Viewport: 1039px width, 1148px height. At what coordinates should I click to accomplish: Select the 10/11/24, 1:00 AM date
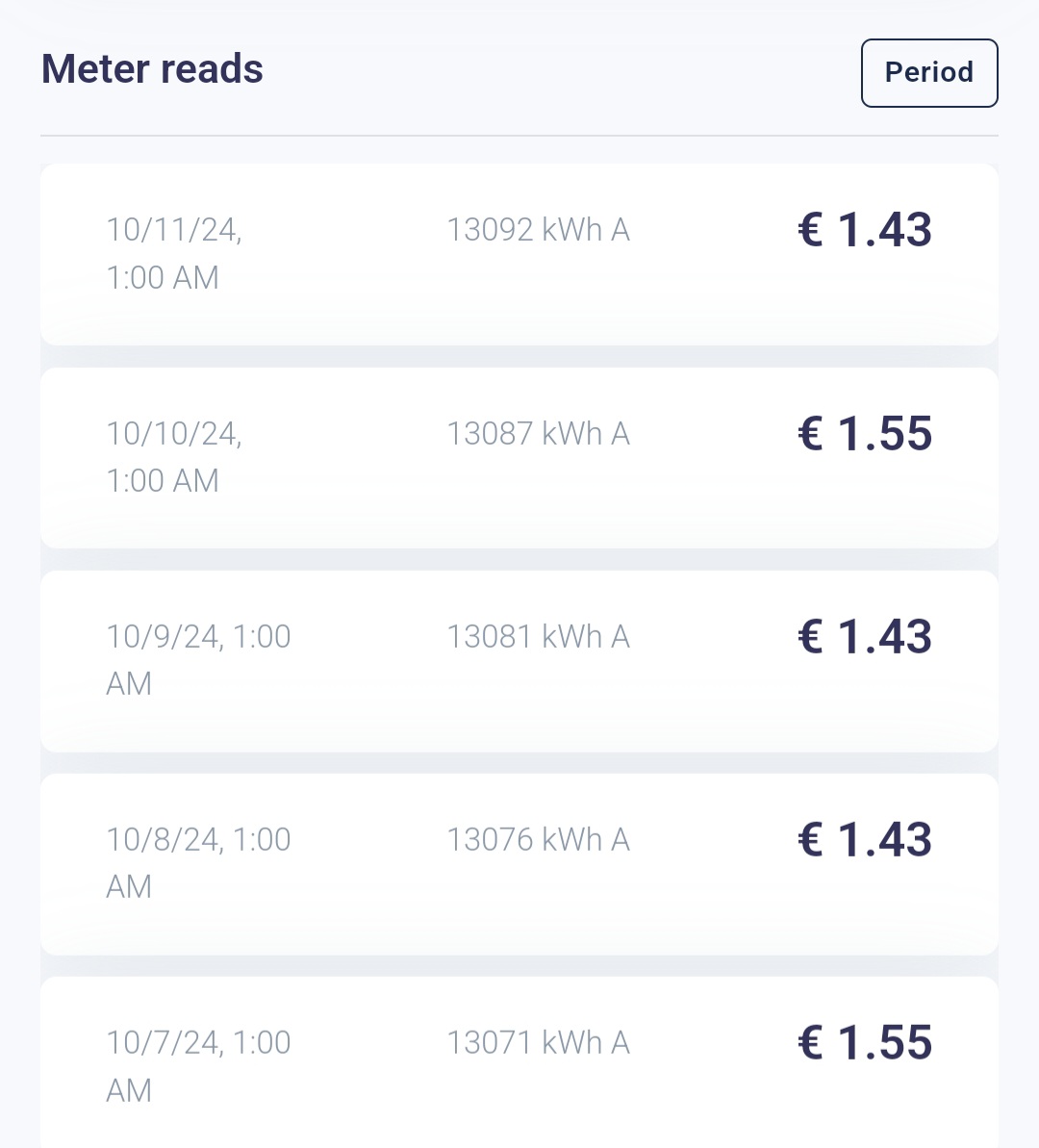174,253
